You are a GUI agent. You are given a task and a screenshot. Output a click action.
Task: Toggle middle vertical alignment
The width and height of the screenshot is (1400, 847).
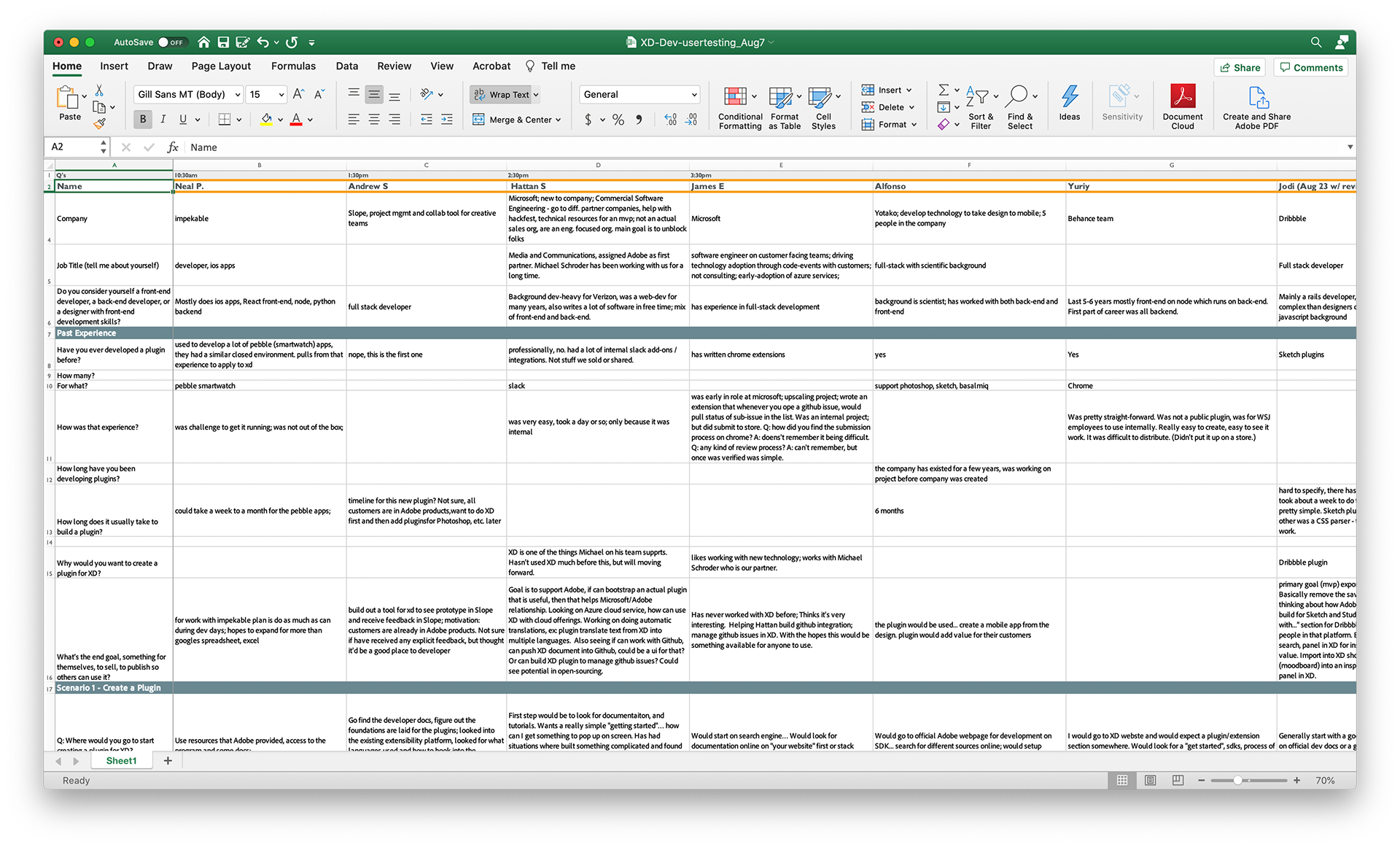click(x=374, y=93)
